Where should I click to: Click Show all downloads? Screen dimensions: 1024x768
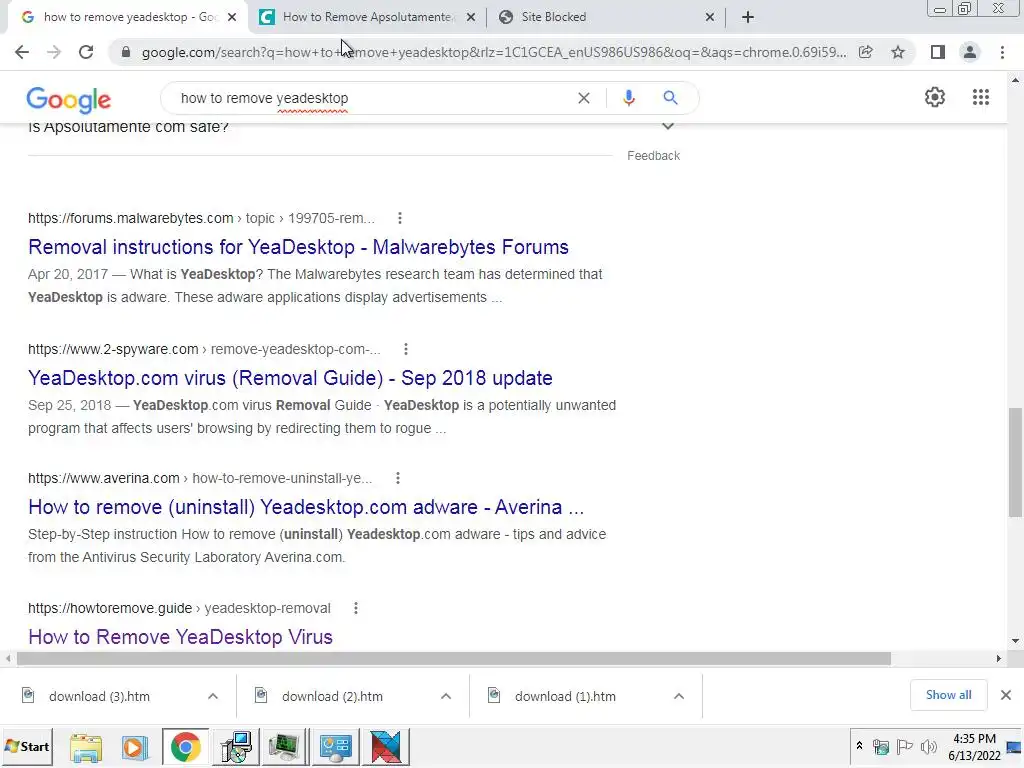(948, 695)
